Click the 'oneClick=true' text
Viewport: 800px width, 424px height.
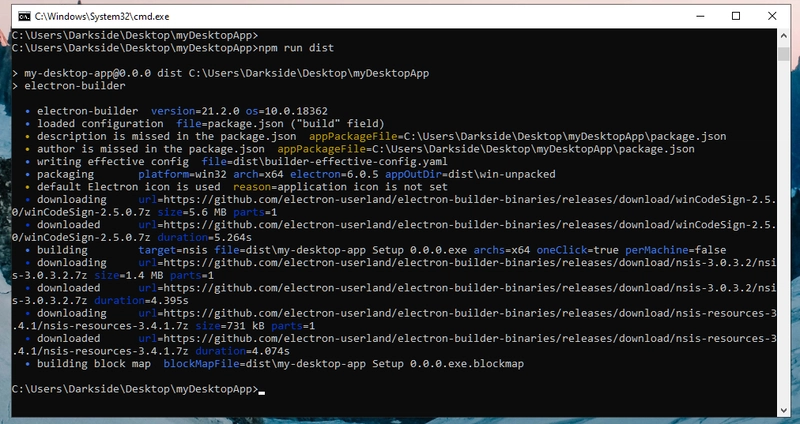click(578, 250)
